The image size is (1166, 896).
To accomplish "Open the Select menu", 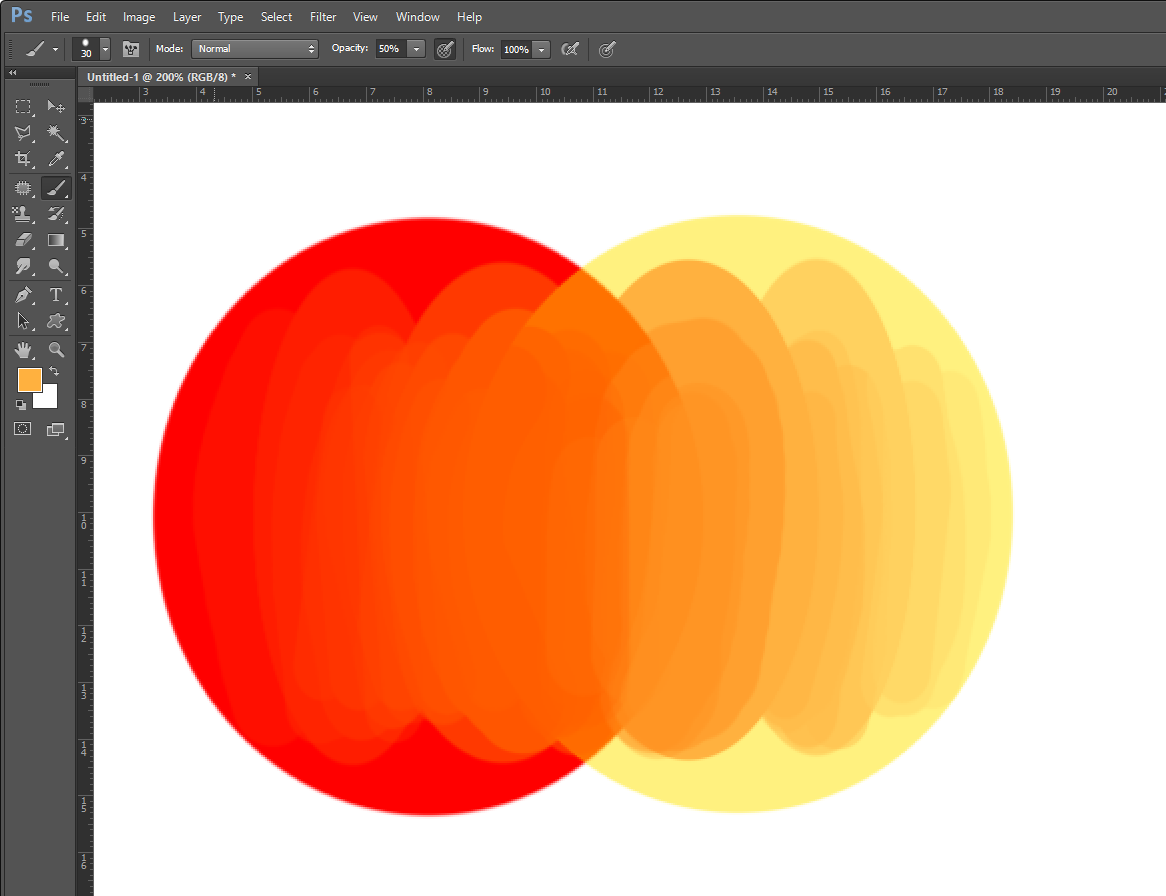I will pyautogui.click(x=276, y=16).
